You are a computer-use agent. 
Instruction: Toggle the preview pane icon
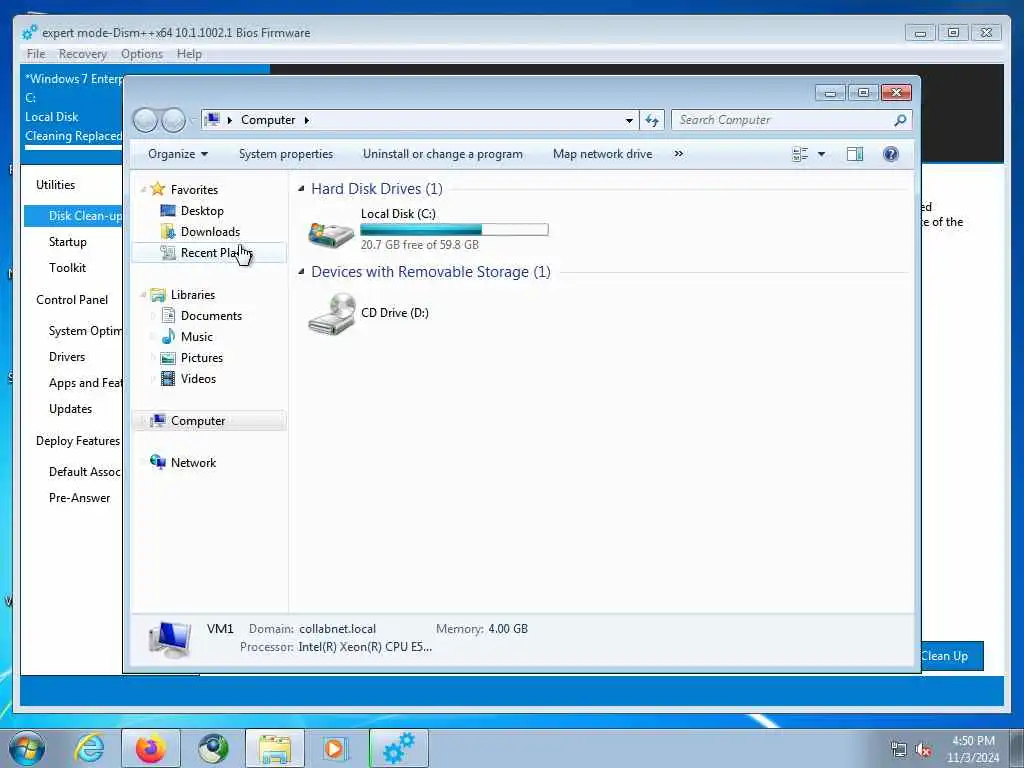(x=855, y=154)
